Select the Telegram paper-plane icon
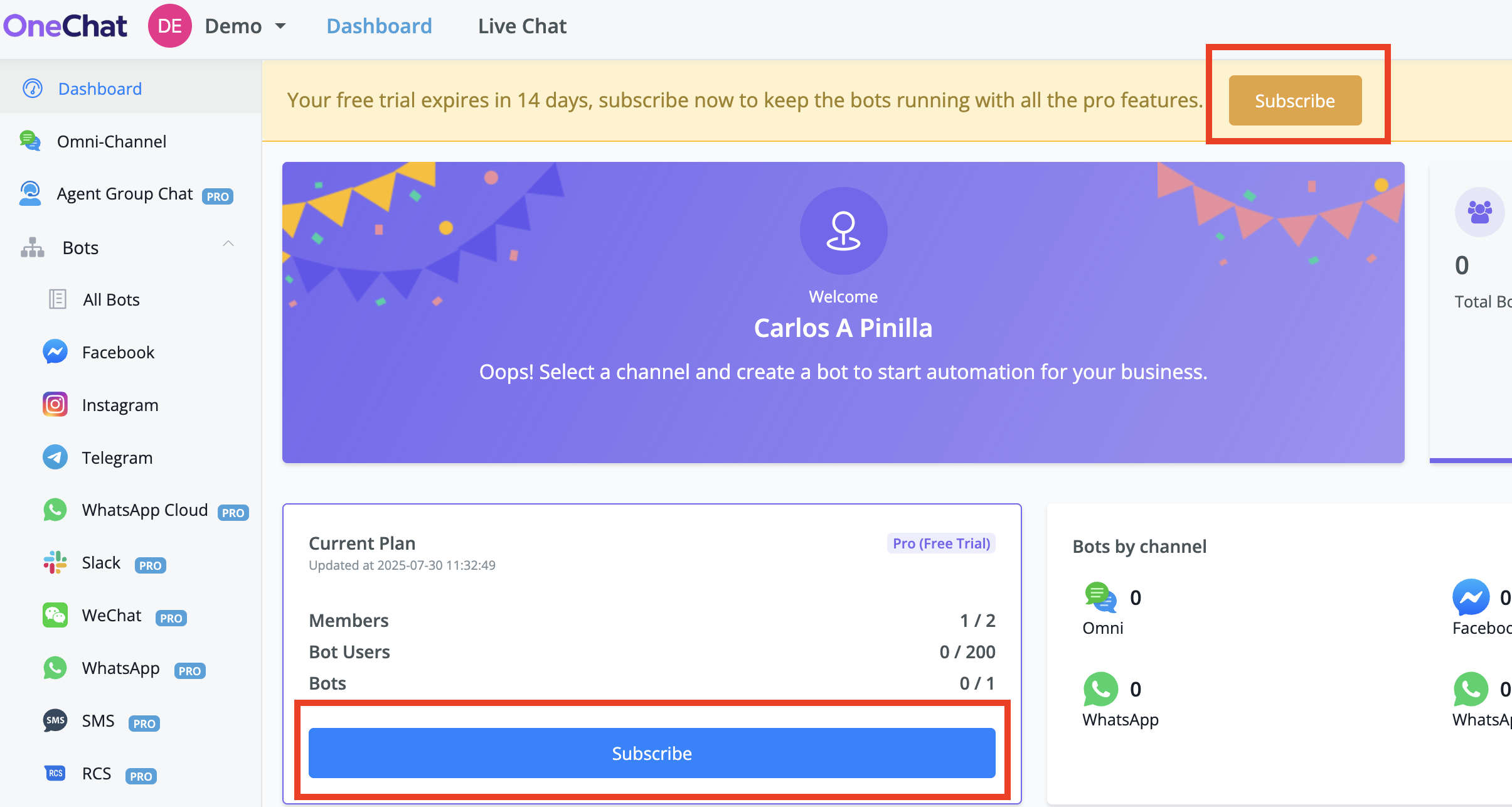 pyautogui.click(x=55, y=457)
